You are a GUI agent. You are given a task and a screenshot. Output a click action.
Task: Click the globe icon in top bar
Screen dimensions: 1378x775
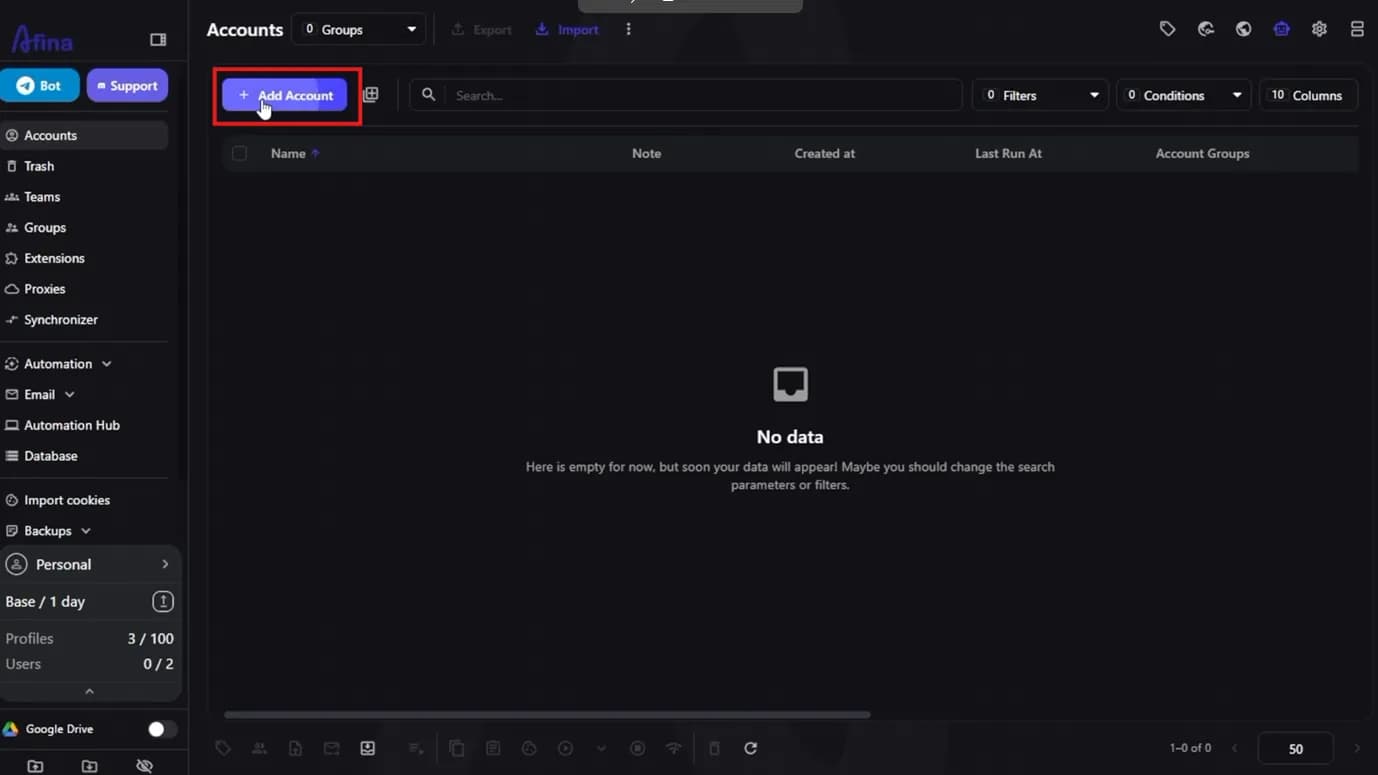[1243, 29]
